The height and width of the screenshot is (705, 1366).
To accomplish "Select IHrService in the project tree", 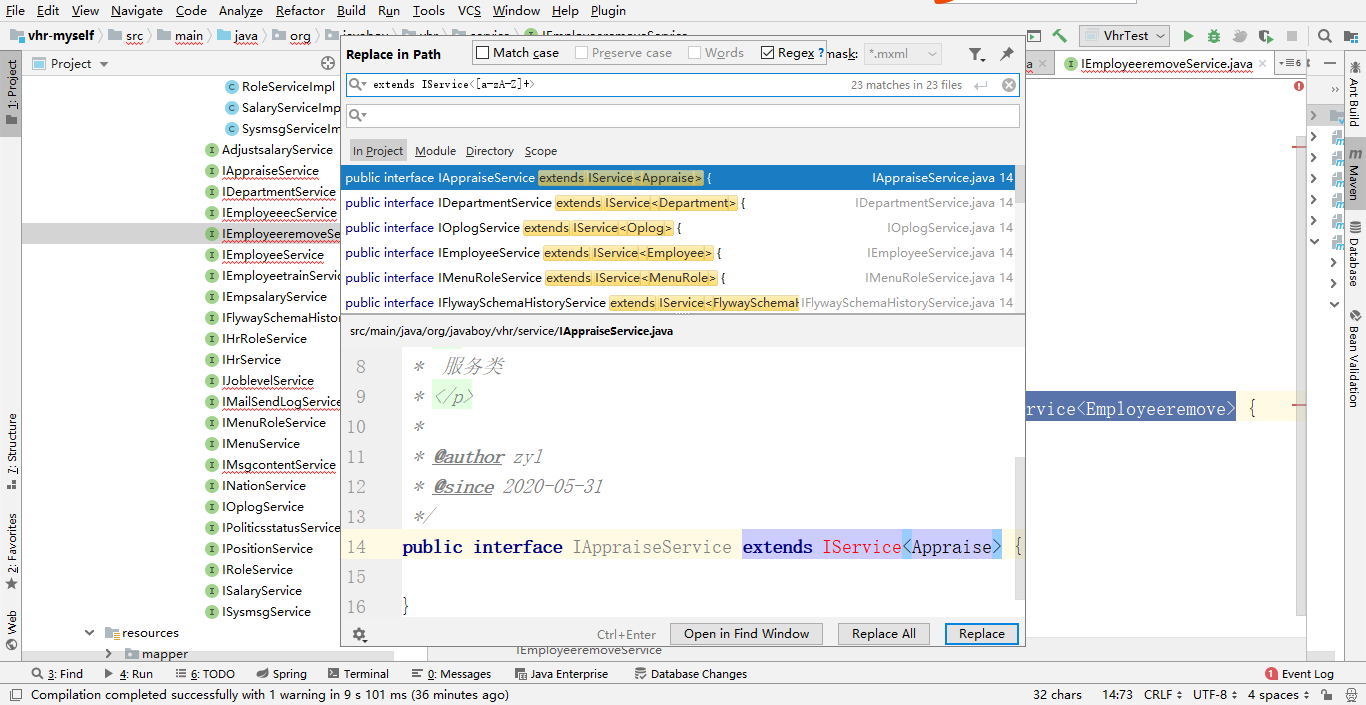I will (x=251, y=360).
